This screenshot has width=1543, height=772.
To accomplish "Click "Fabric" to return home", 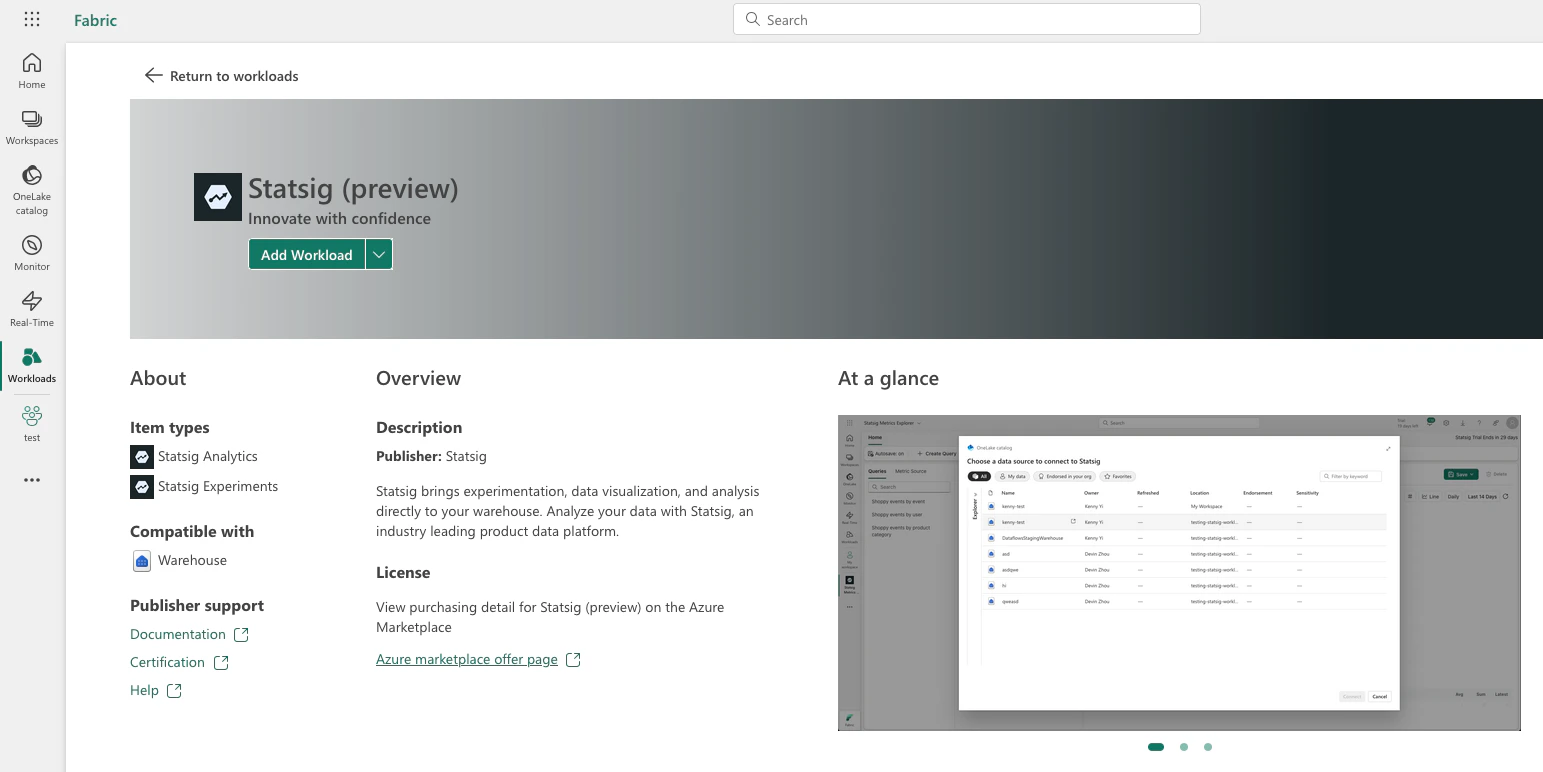I will pos(95,19).
